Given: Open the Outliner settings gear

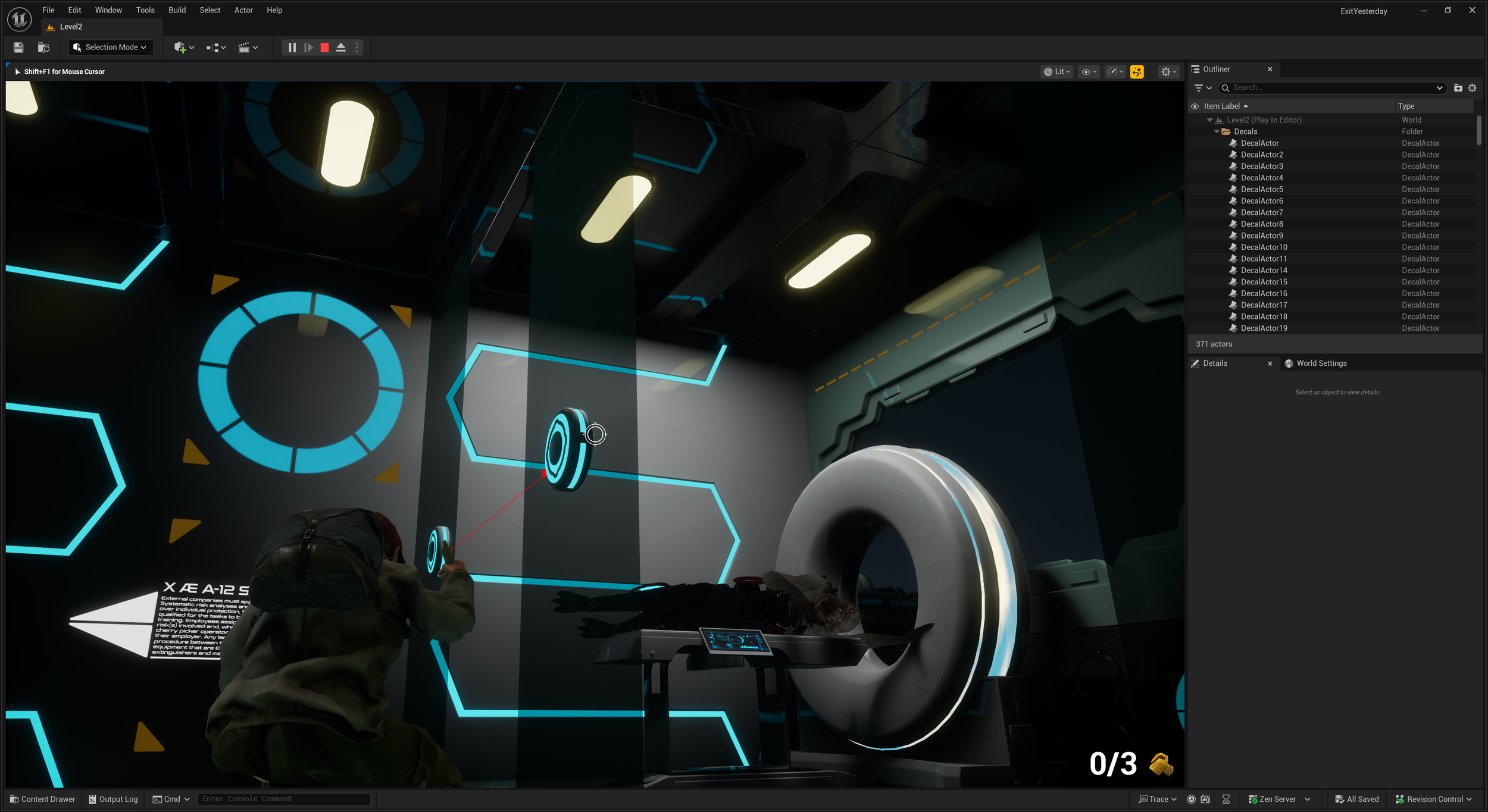Looking at the screenshot, I should point(1472,88).
